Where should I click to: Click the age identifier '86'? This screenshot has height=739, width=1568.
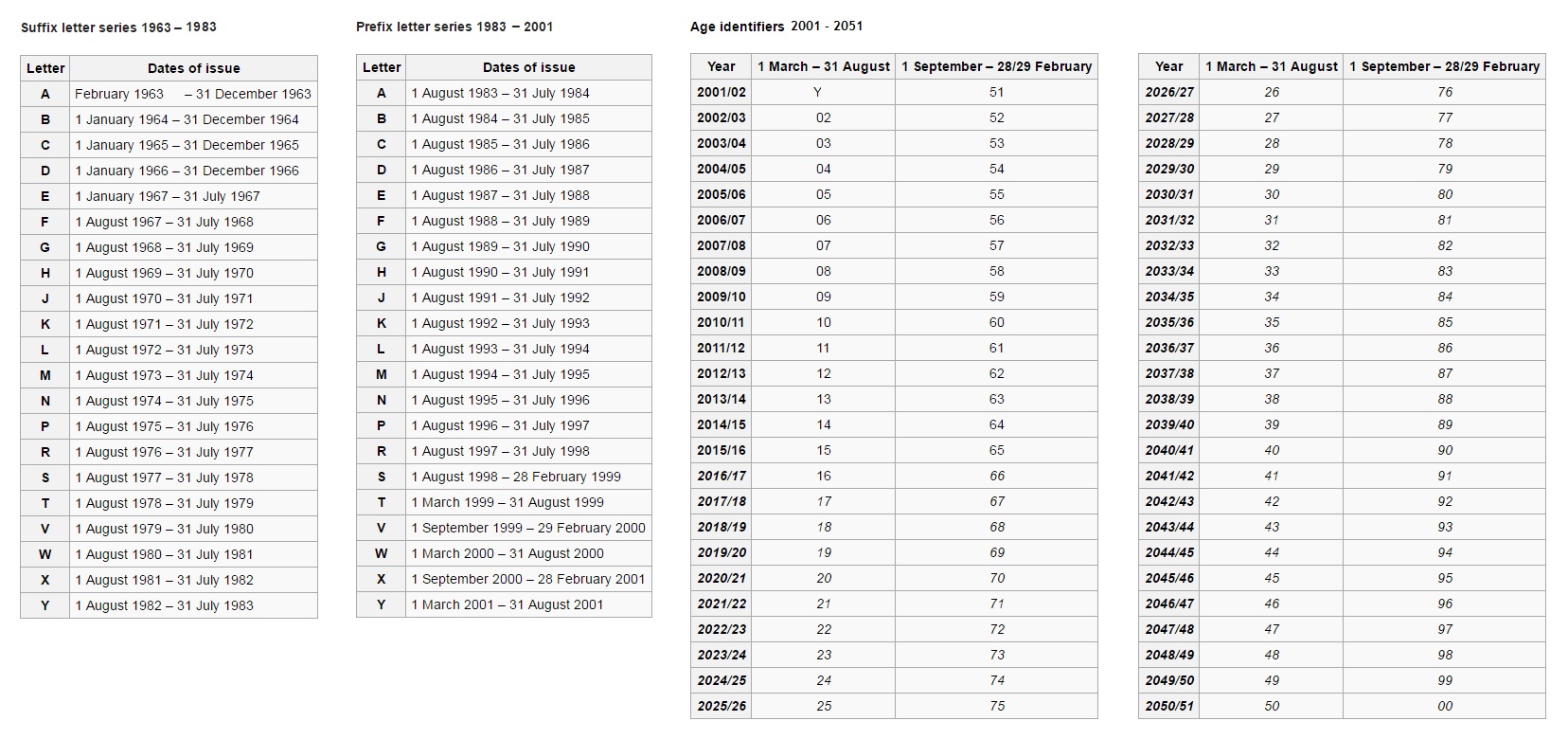click(x=1445, y=348)
